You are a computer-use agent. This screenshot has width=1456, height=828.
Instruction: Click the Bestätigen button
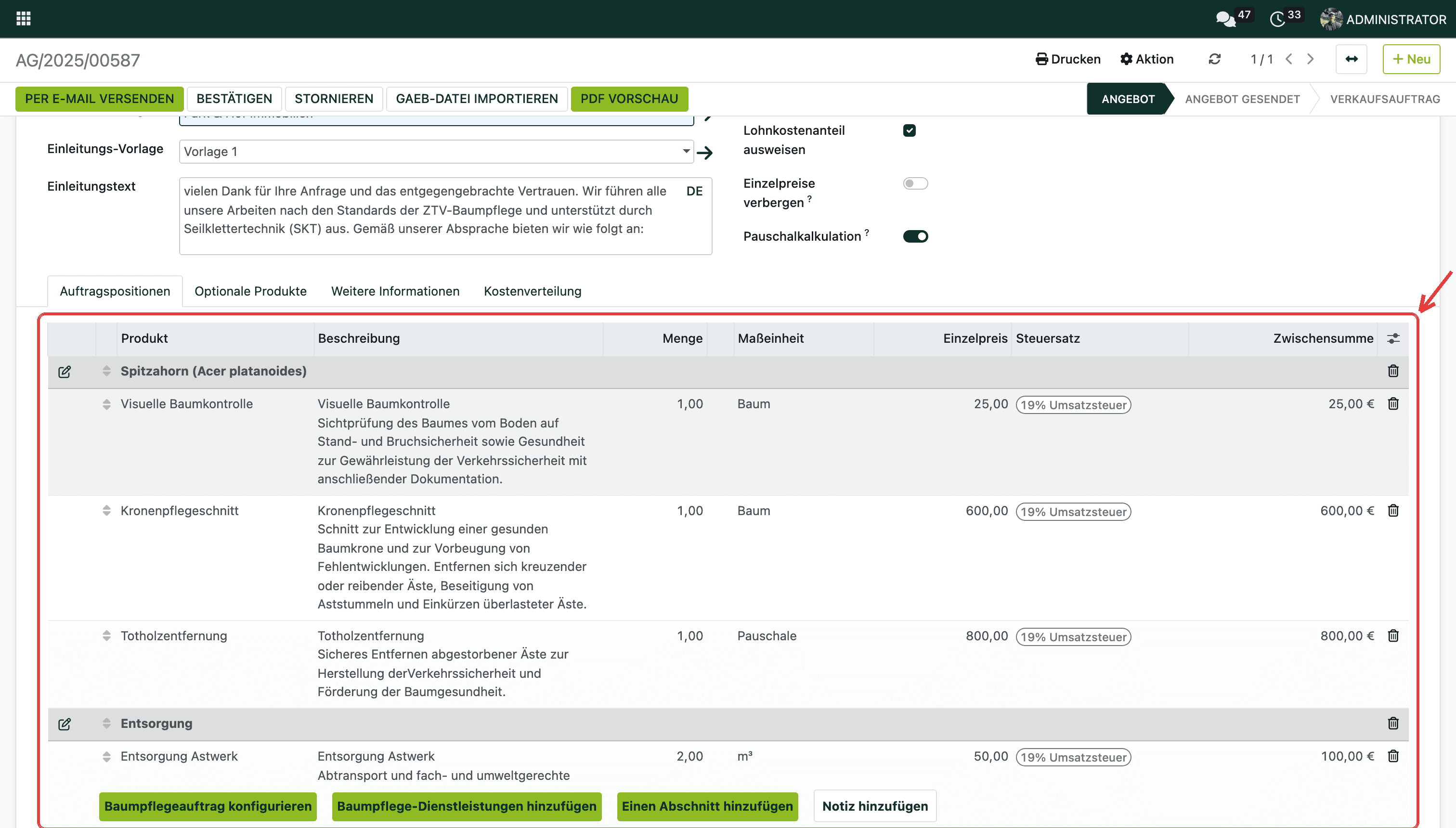pyautogui.click(x=234, y=99)
